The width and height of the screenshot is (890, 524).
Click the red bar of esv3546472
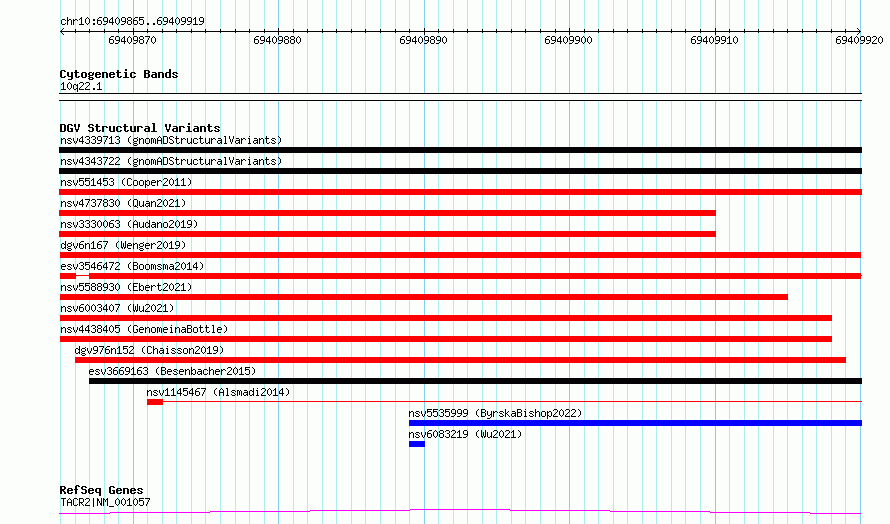(x=460, y=276)
